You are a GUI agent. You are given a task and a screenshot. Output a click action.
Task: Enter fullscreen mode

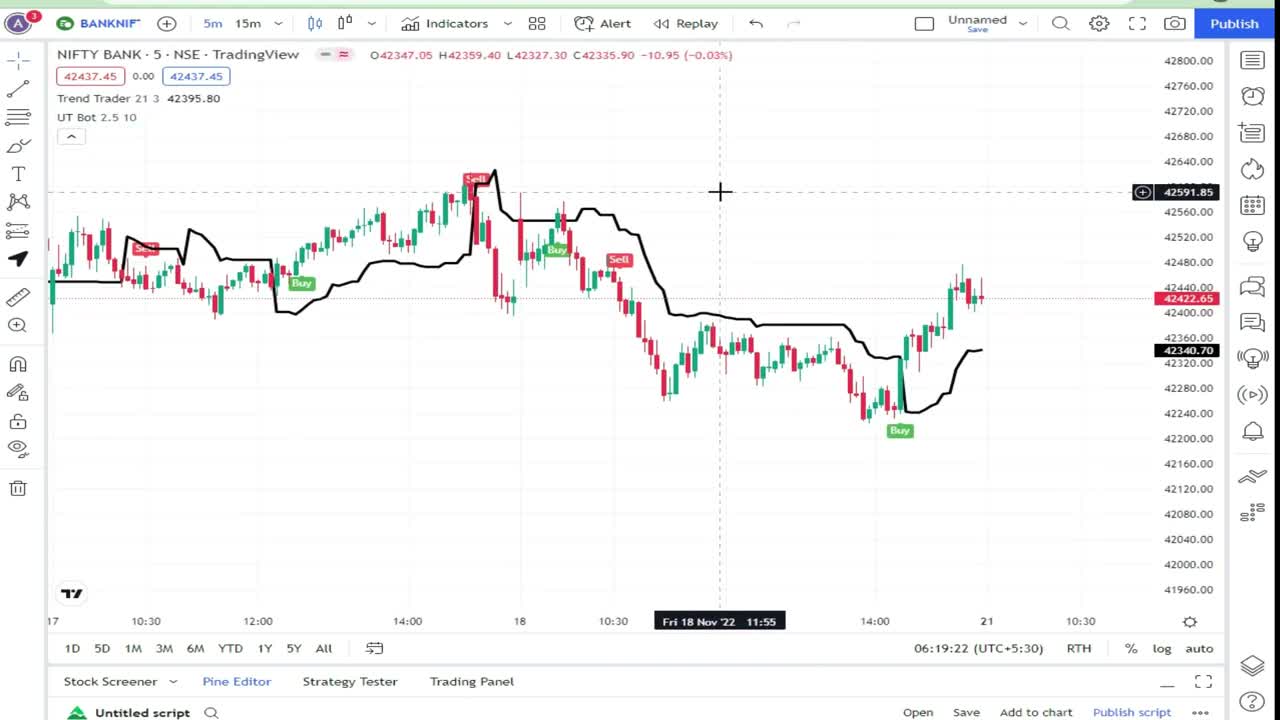(x=1137, y=23)
